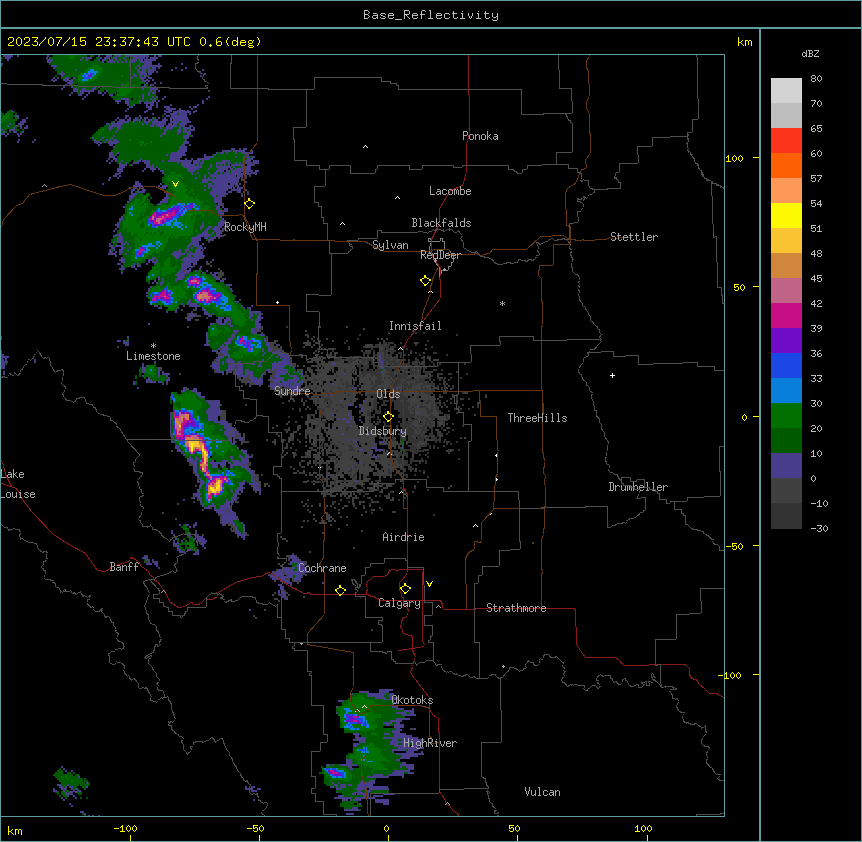Click the Innisfail city label
Viewport: 862px width, 842px height.
point(415,326)
